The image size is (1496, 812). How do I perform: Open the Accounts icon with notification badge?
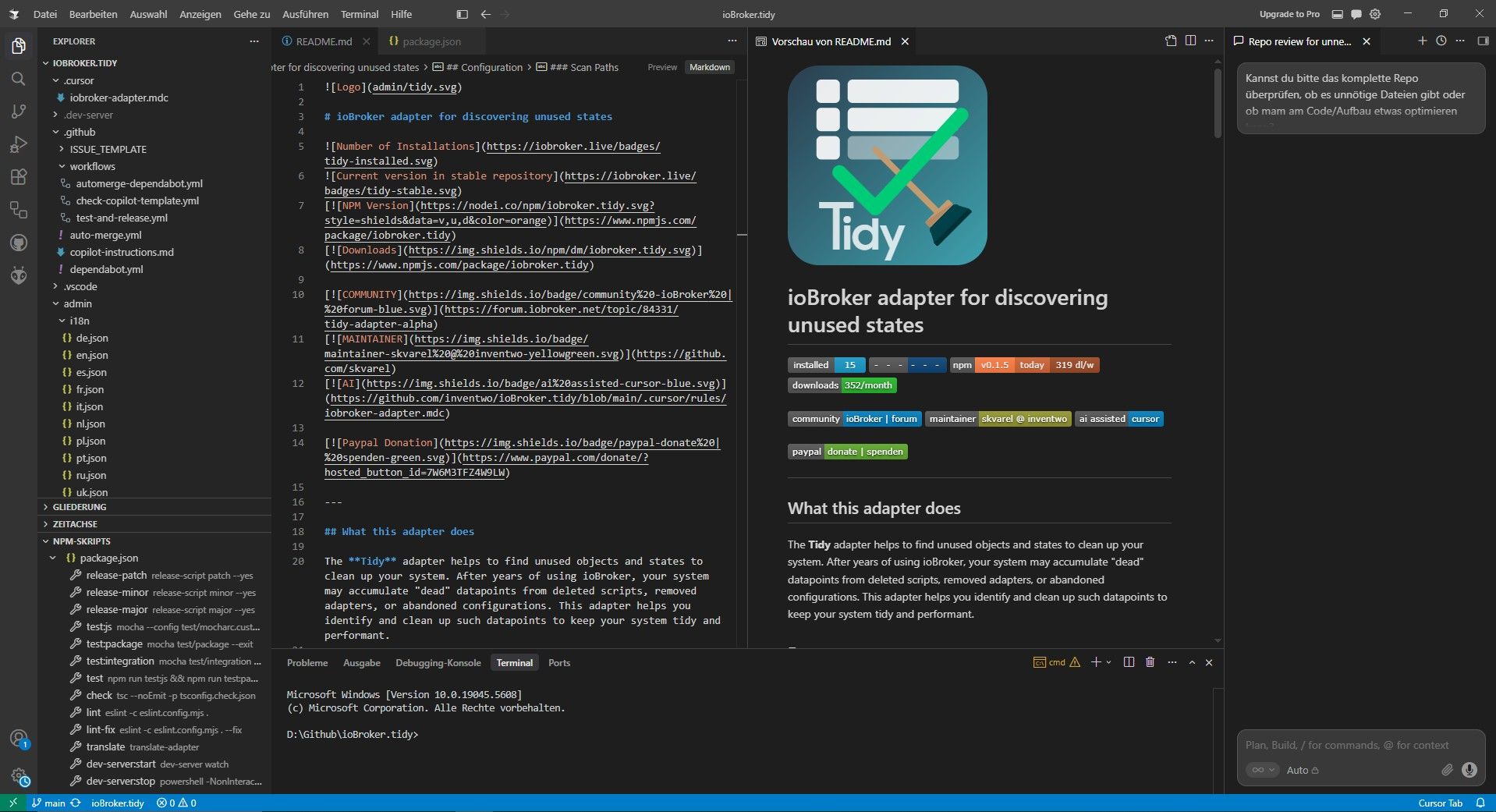[19, 739]
